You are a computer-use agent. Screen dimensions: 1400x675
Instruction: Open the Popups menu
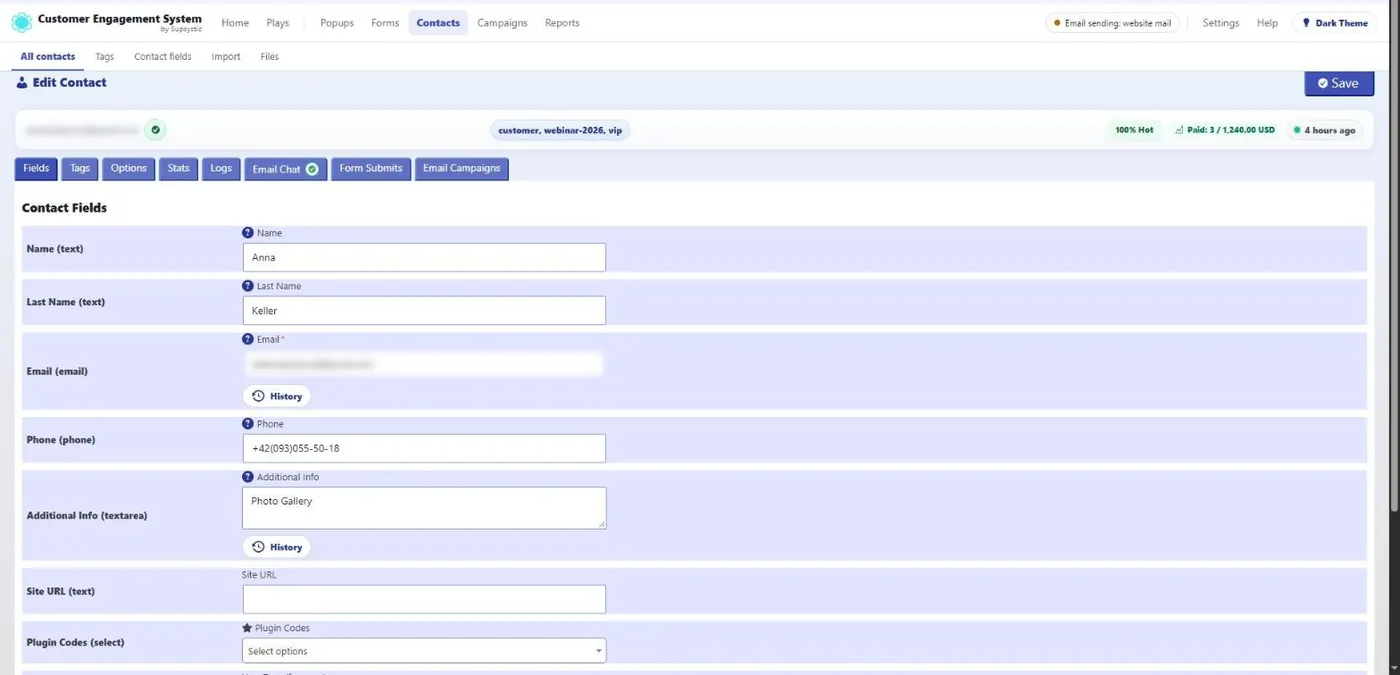click(337, 23)
